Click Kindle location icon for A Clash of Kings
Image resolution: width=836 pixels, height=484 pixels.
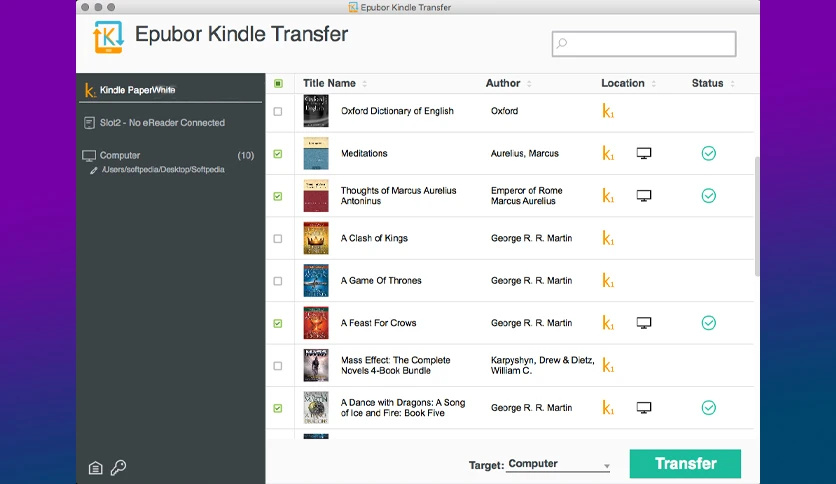point(608,238)
